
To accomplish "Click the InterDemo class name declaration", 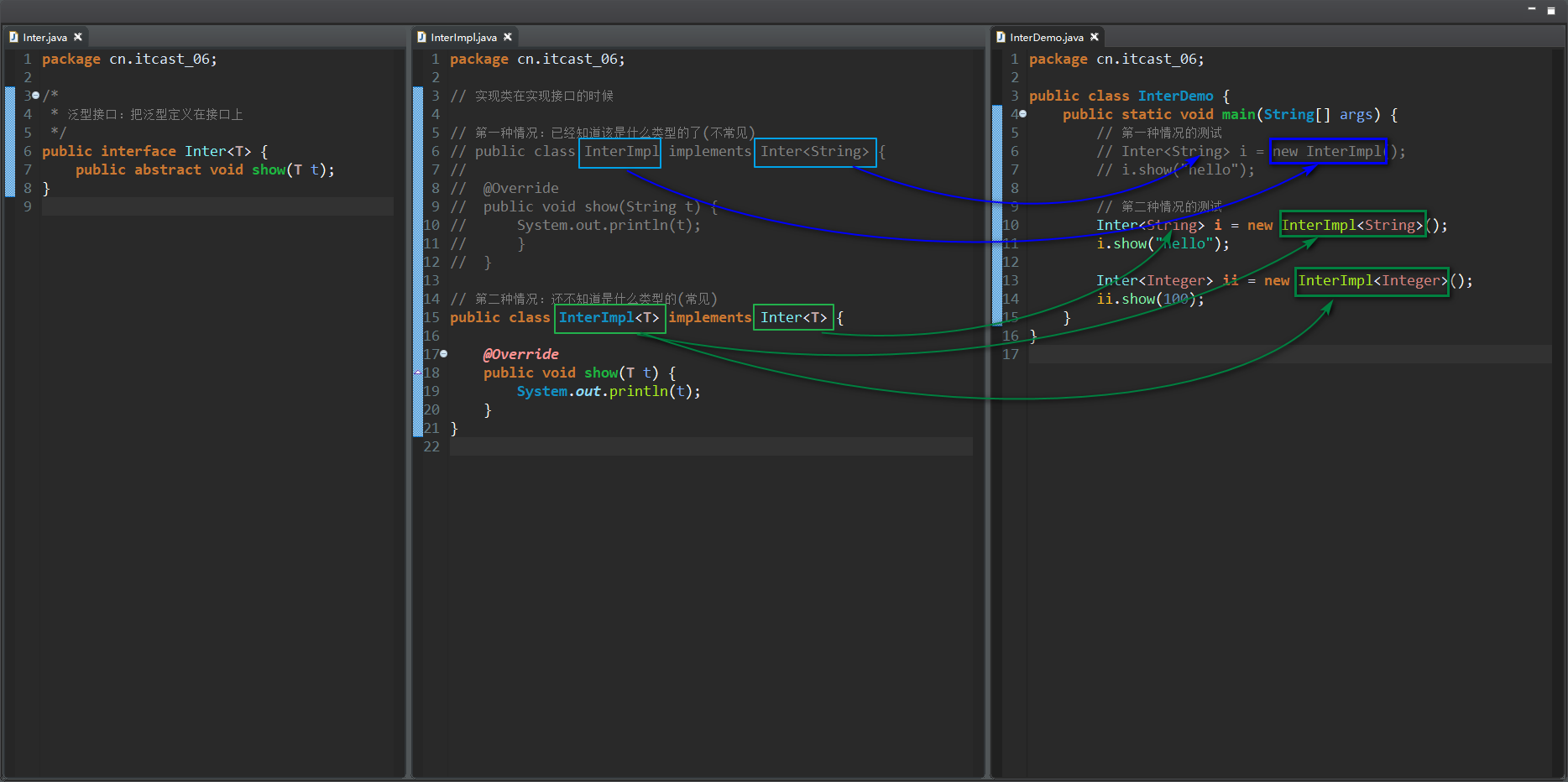I will pos(1175,96).
